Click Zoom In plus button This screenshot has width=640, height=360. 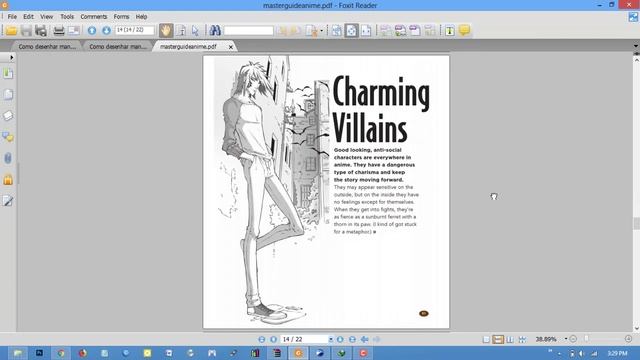pyautogui.click(x=628, y=339)
